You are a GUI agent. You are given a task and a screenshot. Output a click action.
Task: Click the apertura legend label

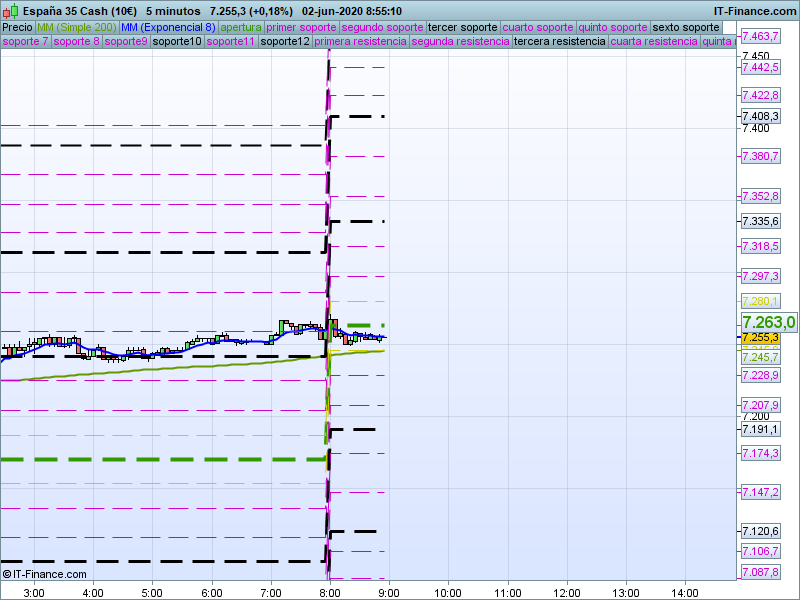241,27
